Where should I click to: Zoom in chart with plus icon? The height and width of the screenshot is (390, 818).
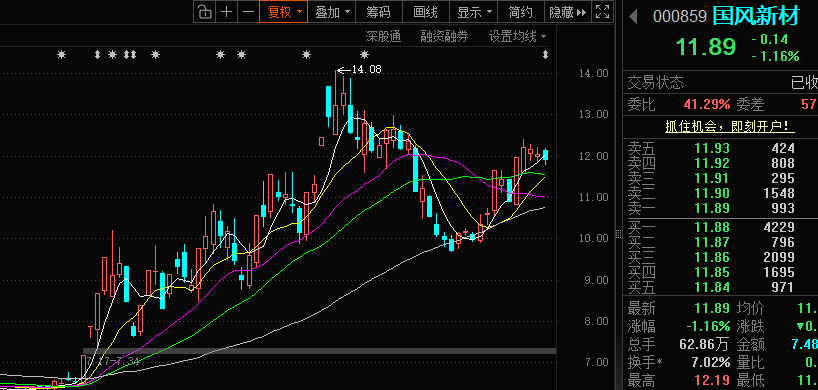point(226,12)
